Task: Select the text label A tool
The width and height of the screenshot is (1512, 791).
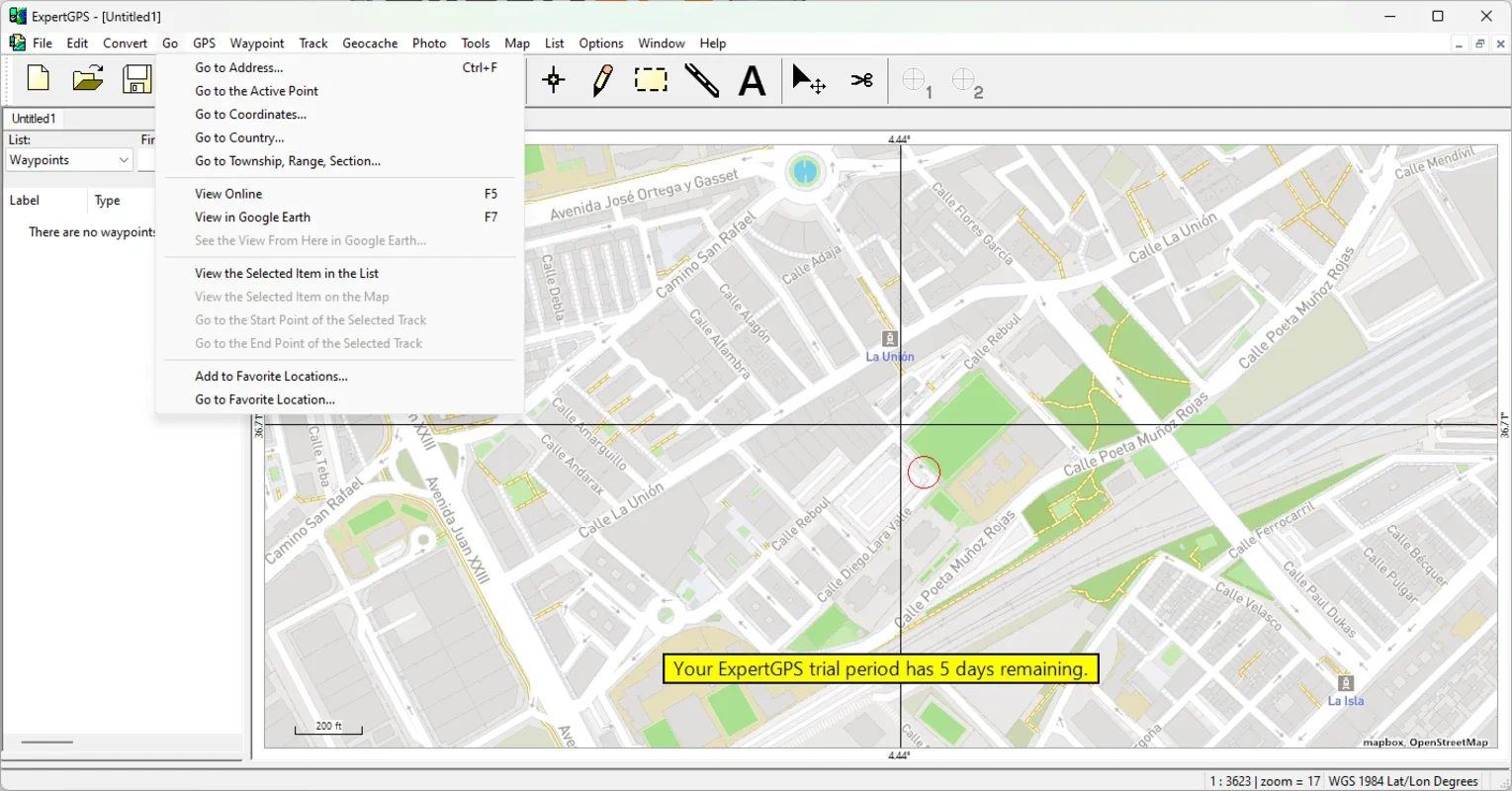Action: pyautogui.click(x=753, y=80)
